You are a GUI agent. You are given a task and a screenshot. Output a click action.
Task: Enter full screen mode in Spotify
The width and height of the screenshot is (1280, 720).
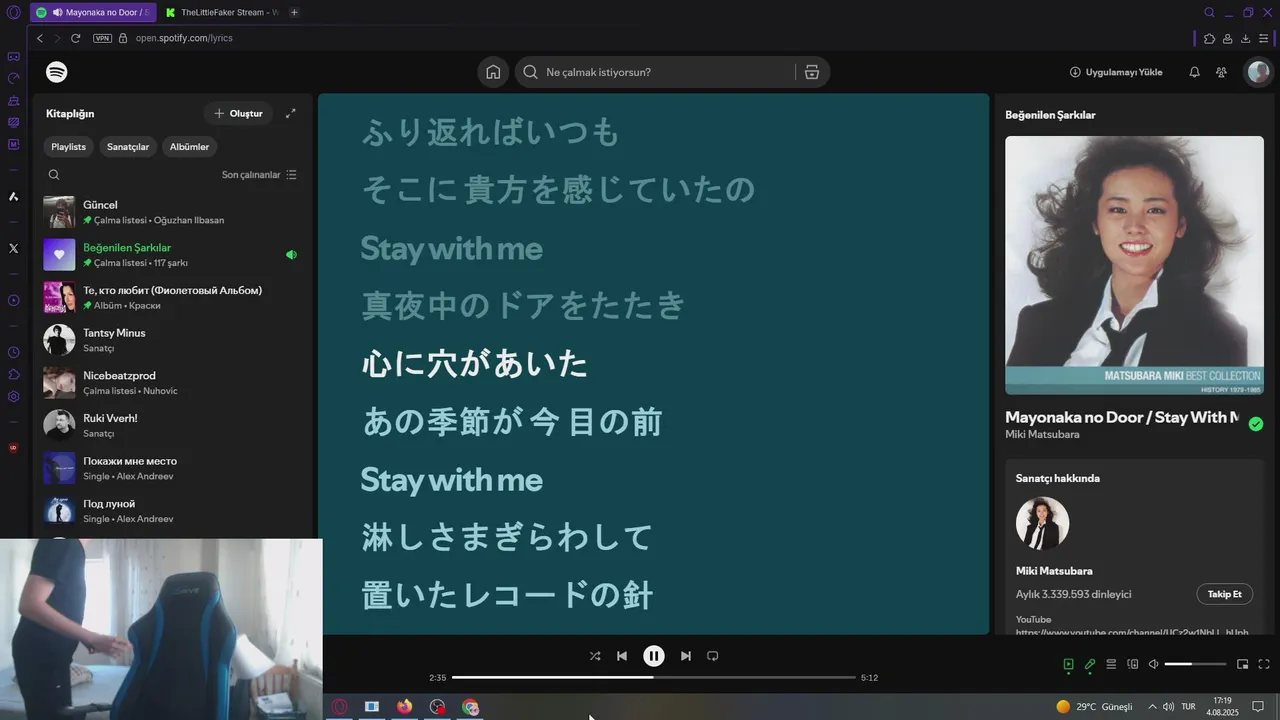(x=1264, y=664)
